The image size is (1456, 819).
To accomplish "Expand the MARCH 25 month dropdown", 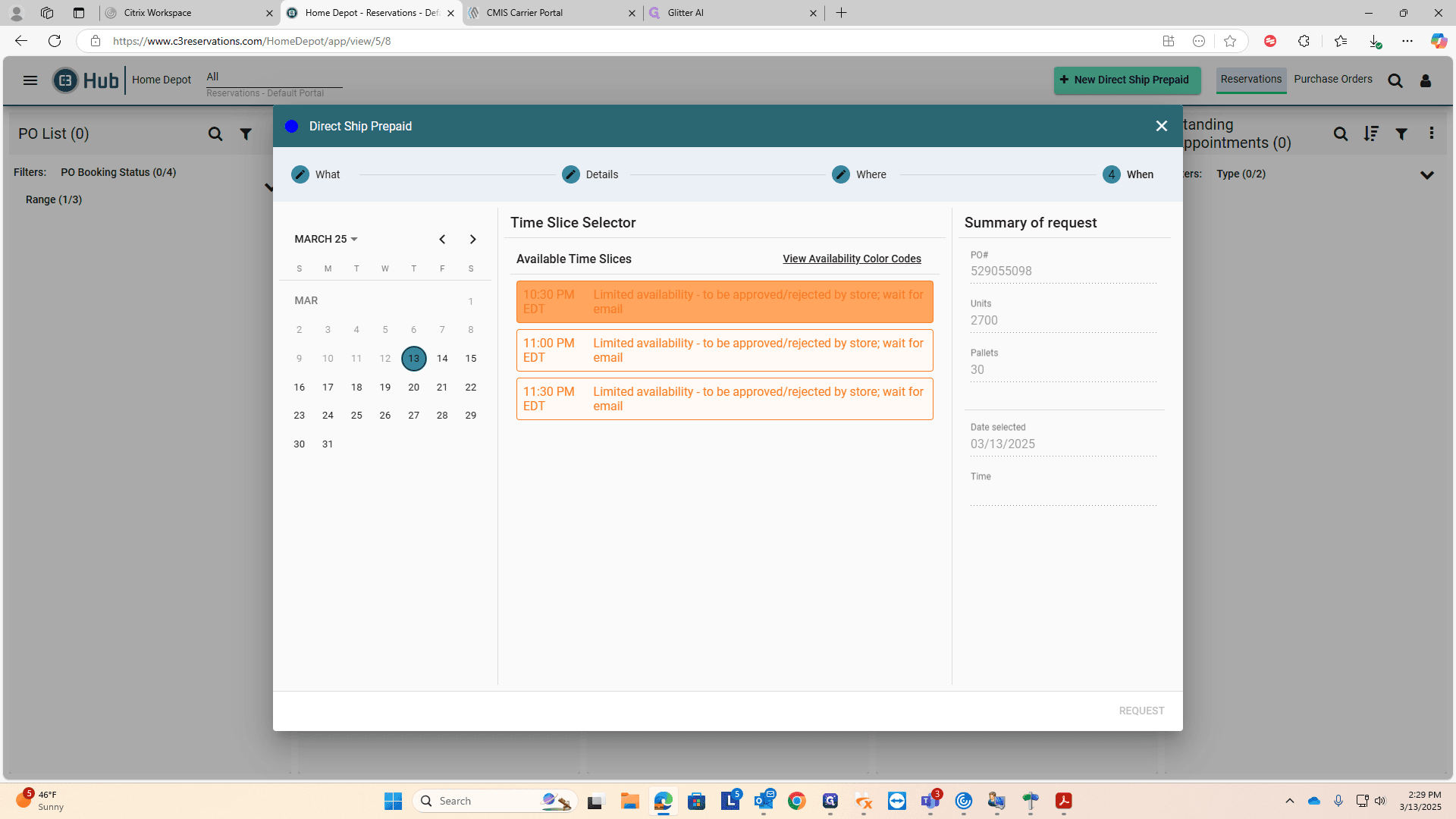I will point(326,239).
